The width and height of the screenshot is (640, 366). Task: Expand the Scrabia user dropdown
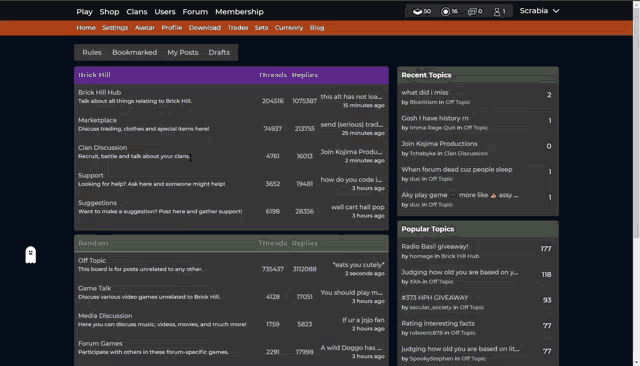click(x=539, y=11)
